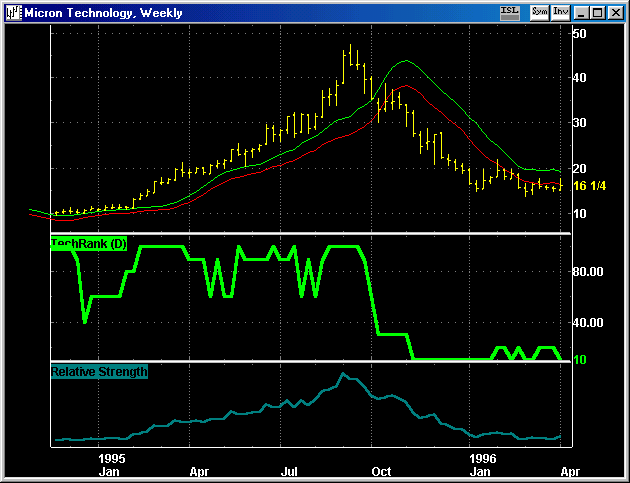Click the 50 price axis label
Viewport: 630px width, 483px height.
580,33
